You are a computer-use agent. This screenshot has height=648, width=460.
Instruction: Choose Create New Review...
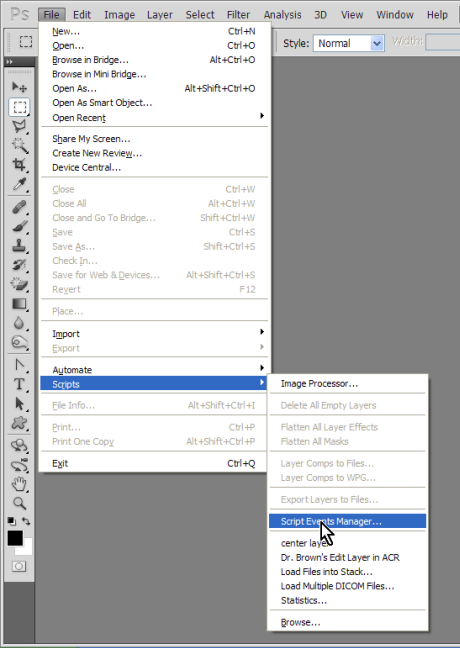pyautogui.click(x=154, y=153)
